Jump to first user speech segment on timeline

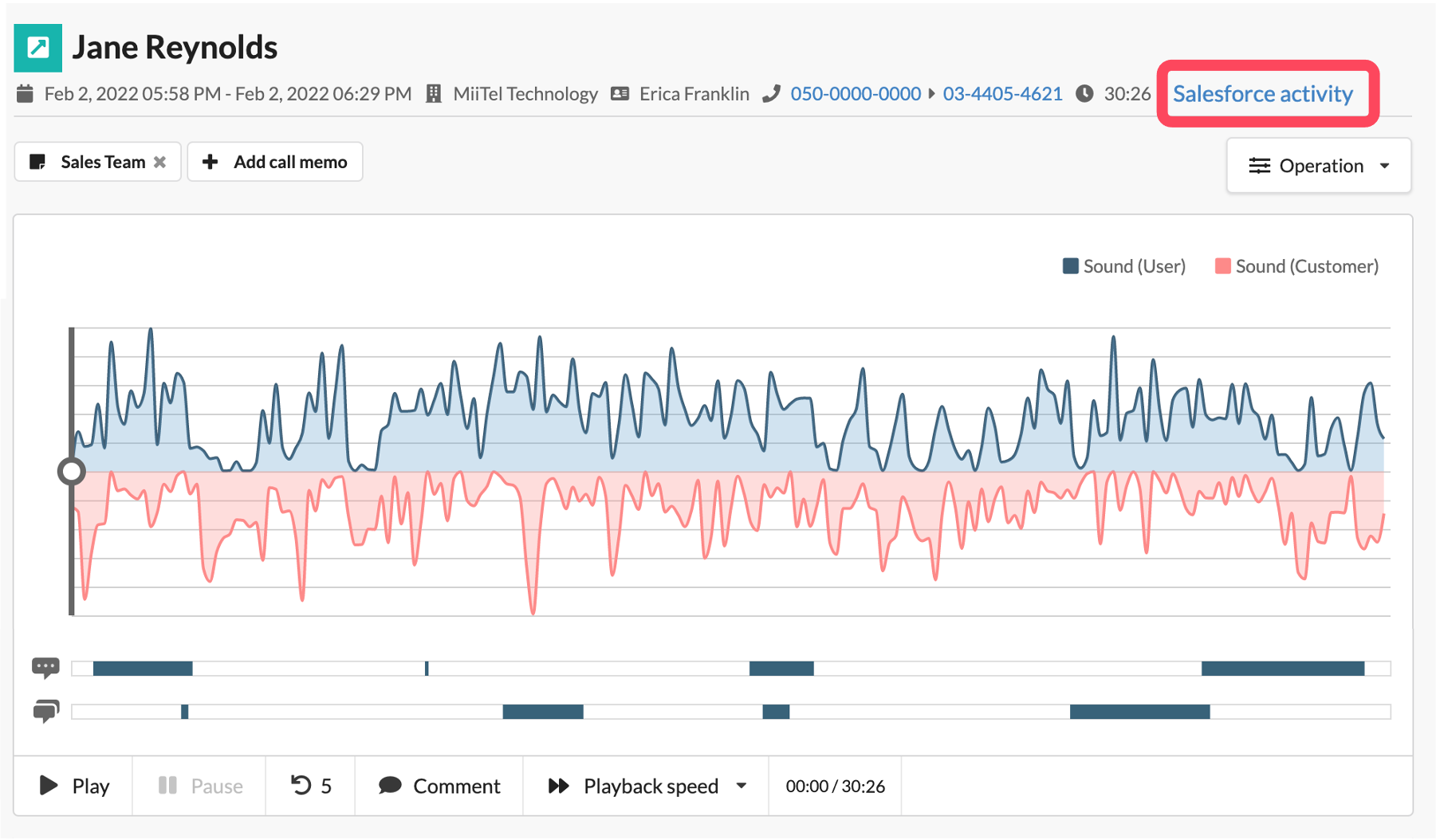[143, 669]
